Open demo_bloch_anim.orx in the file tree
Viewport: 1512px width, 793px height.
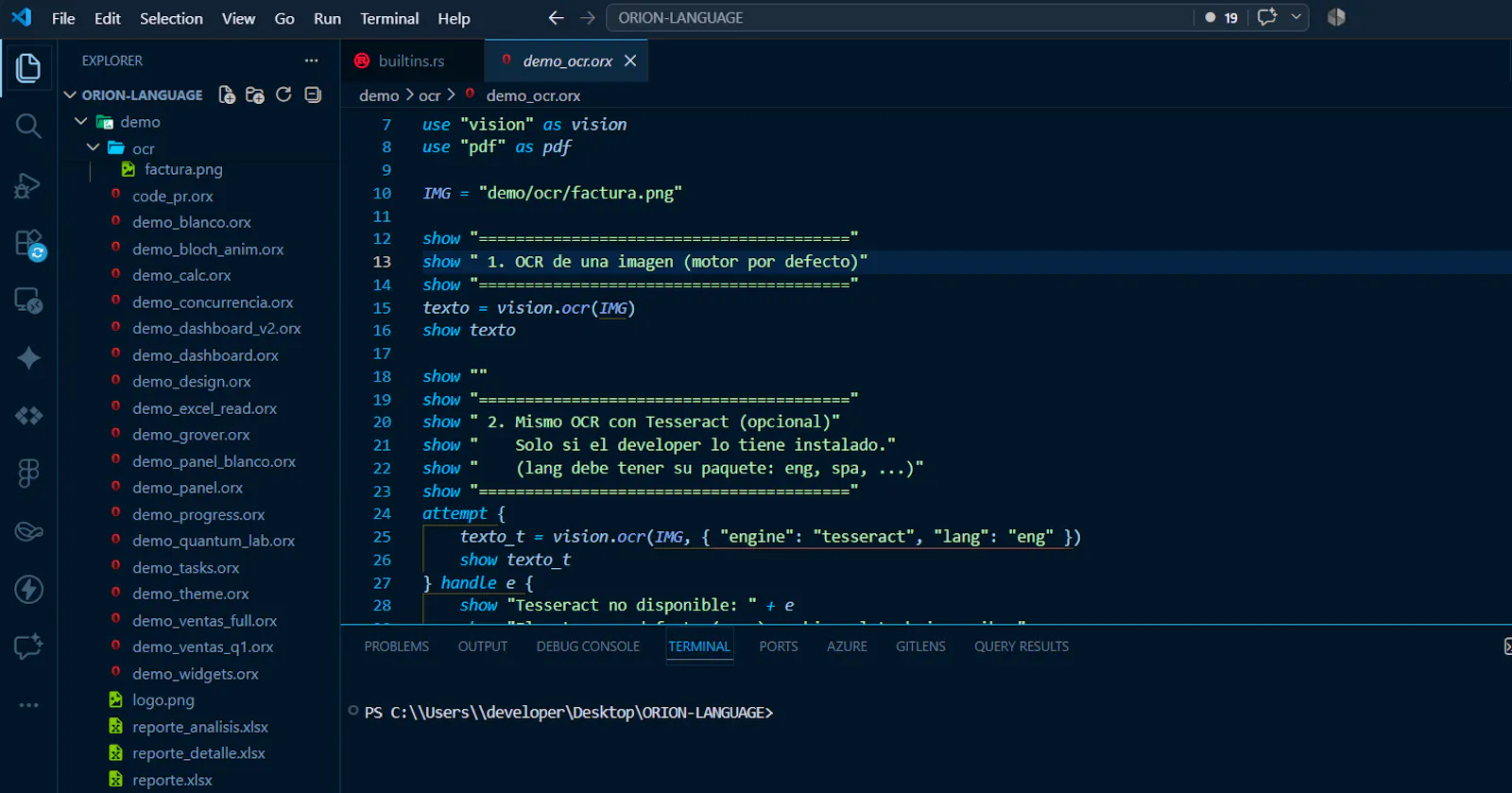click(x=208, y=249)
